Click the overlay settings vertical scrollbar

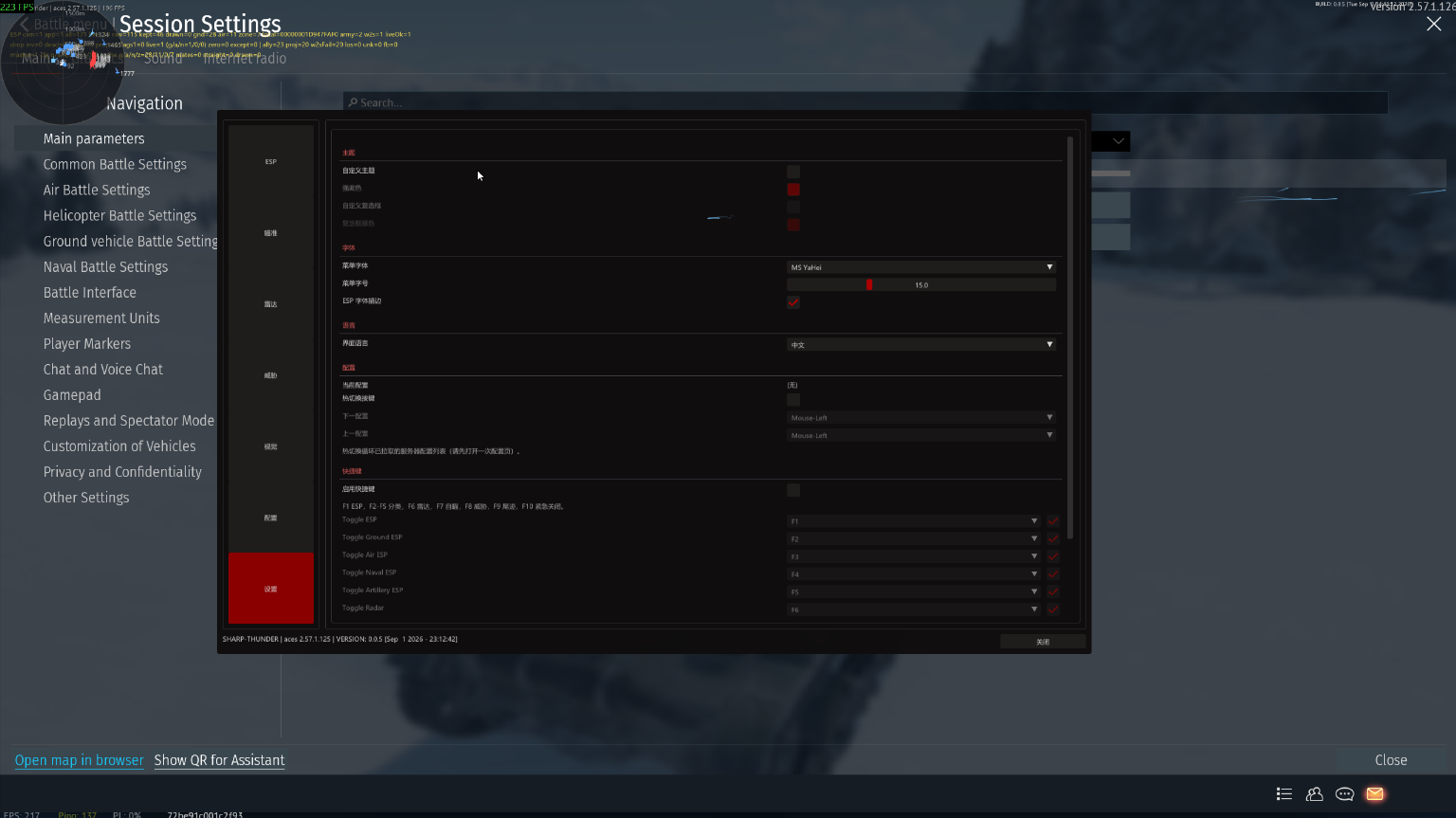[x=1070, y=338]
